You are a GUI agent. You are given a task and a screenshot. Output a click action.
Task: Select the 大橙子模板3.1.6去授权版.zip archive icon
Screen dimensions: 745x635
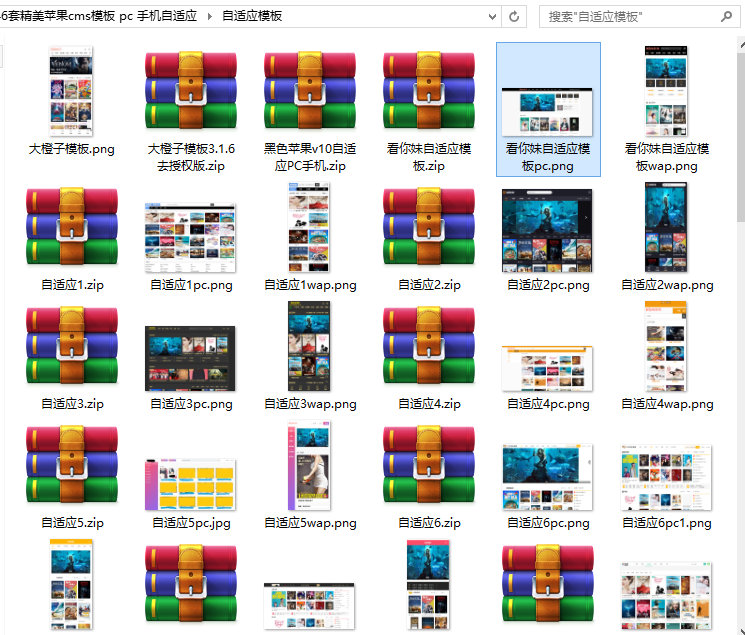[x=191, y=90]
